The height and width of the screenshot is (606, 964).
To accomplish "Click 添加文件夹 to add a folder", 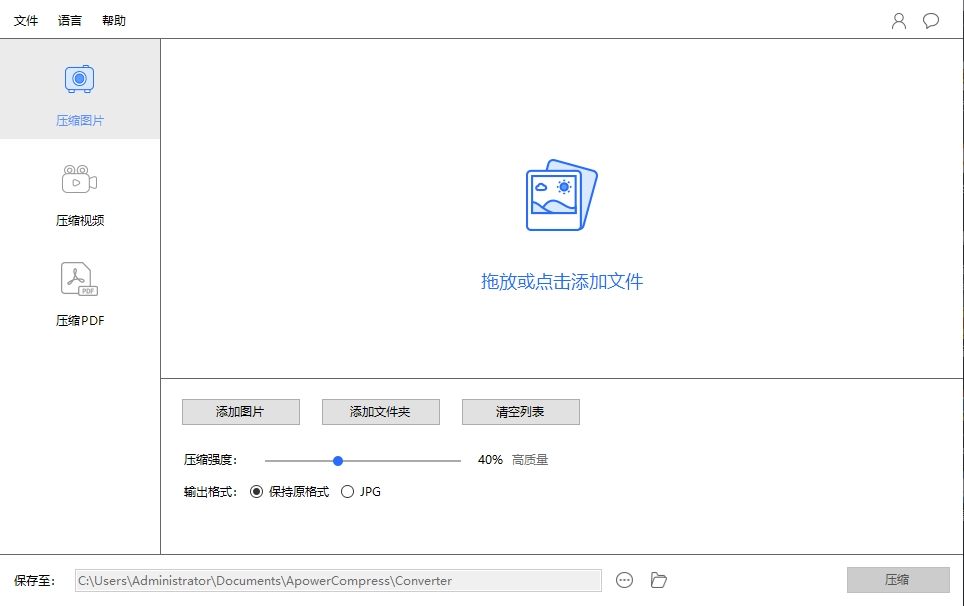I will 380,411.
